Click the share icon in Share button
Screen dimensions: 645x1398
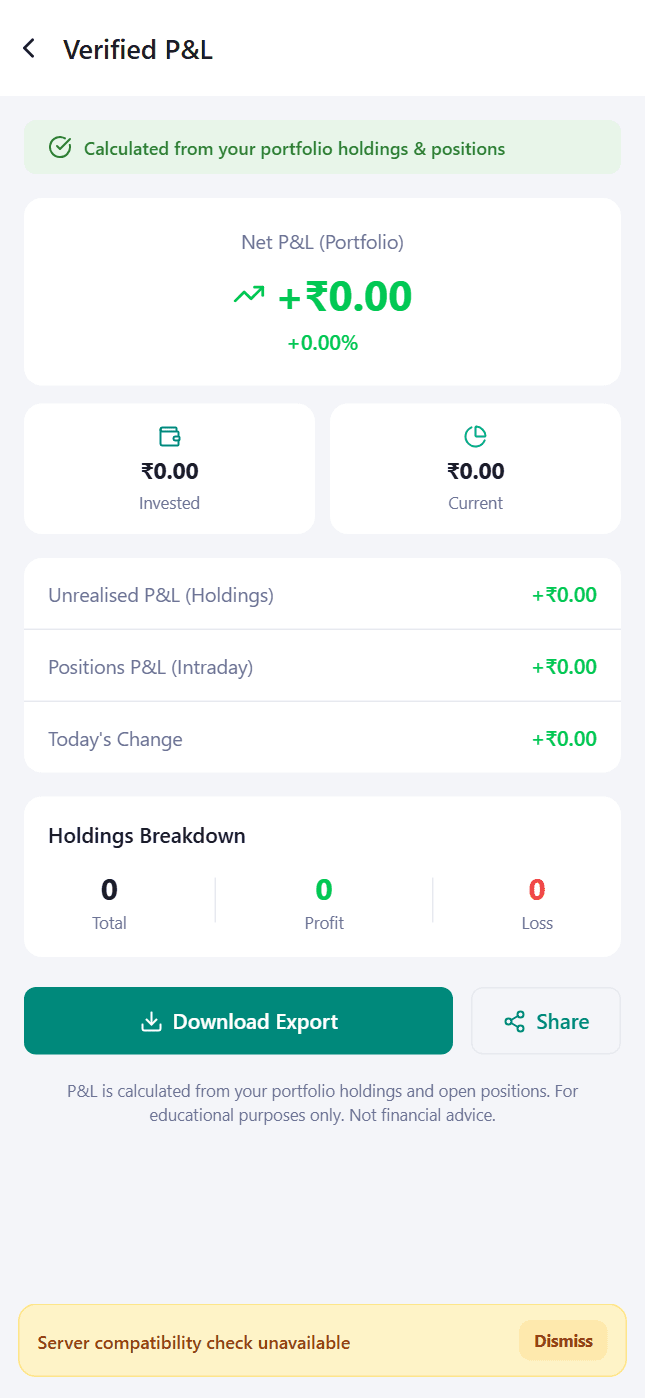(x=515, y=1021)
